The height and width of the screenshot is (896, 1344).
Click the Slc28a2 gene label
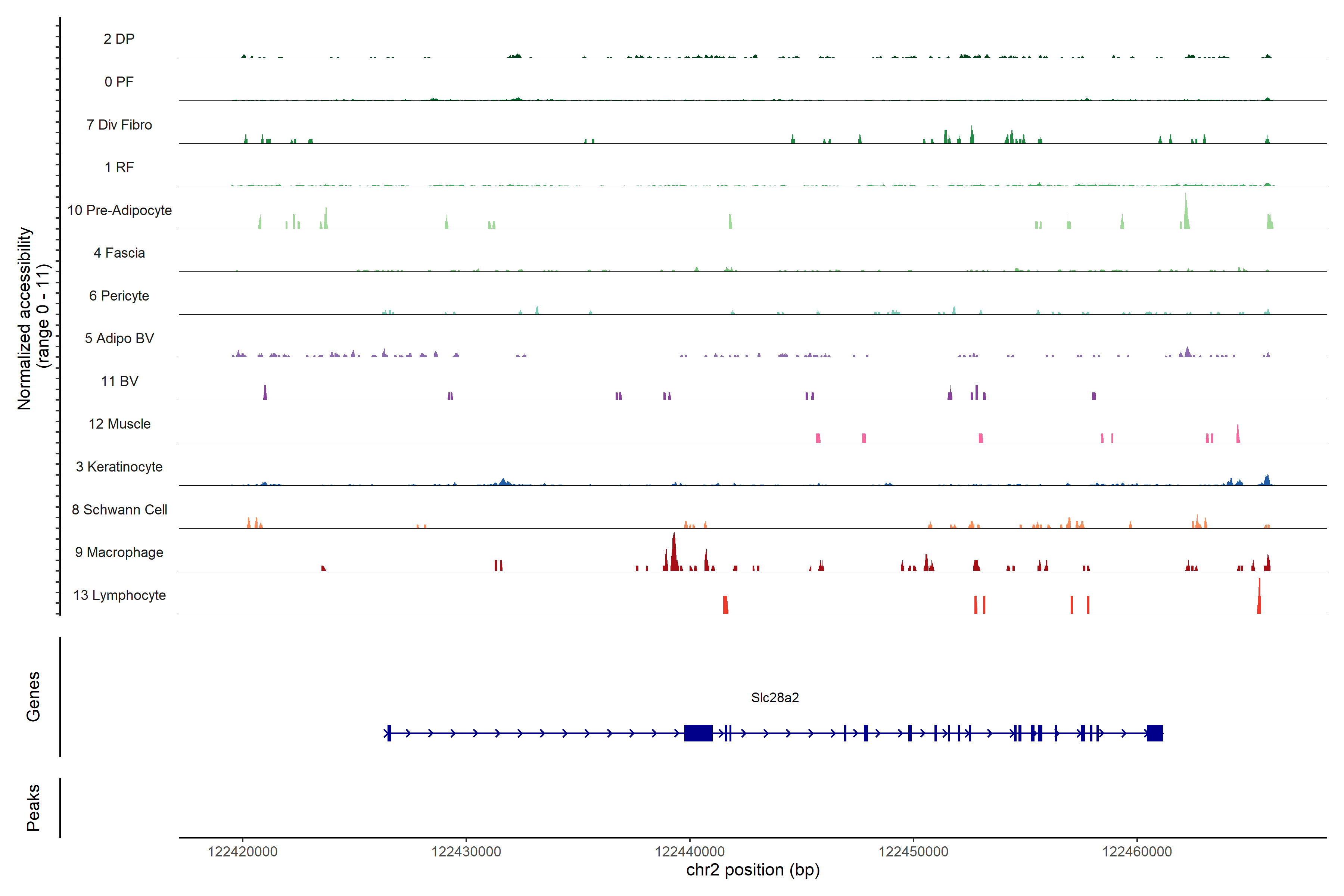(x=774, y=698)
